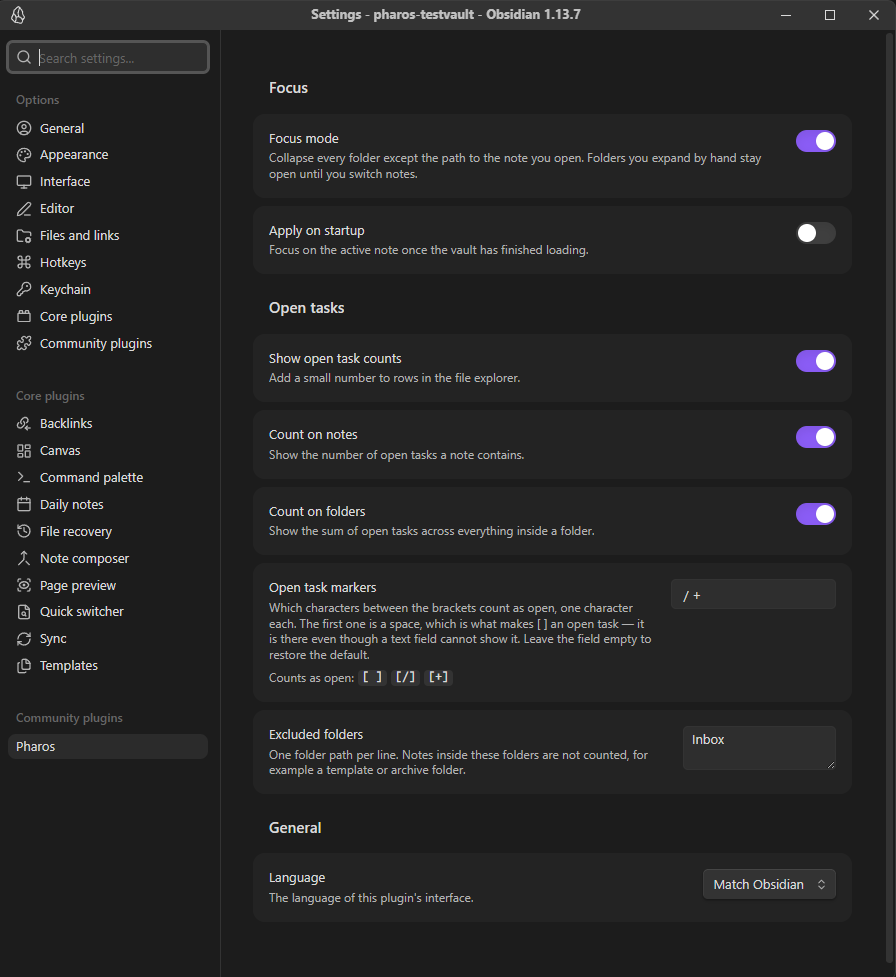Click the Sync arrows icon
Screen dimensions: 896x977
click(x=24, y=639)
